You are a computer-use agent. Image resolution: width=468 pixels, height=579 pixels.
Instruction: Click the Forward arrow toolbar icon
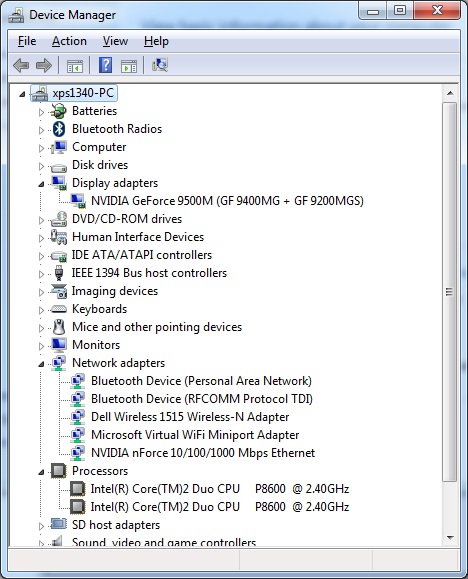pyautogui.click(x=44, y=65)
